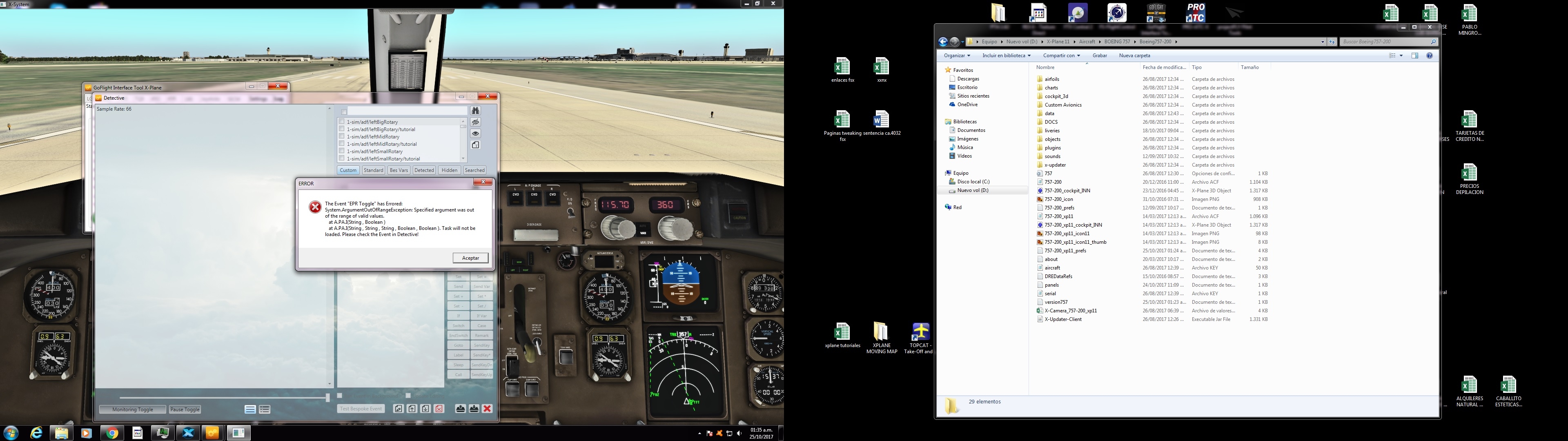Viewport: 1568px width, 441px height.
Task: Click the download tray import icon
Action: click(474, 409)
